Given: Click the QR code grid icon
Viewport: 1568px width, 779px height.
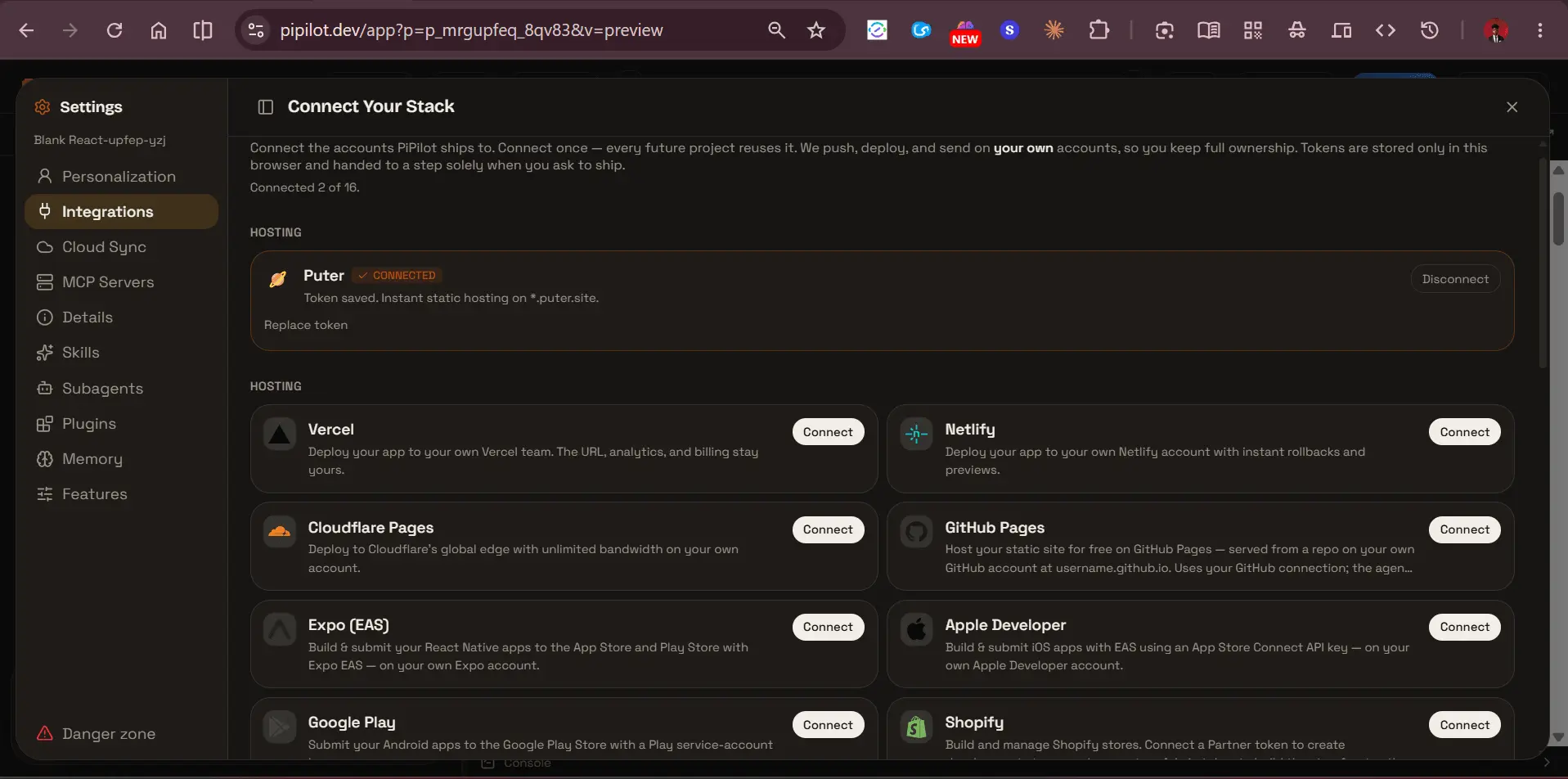Looking at the screenshot, I should [1253, 30].
